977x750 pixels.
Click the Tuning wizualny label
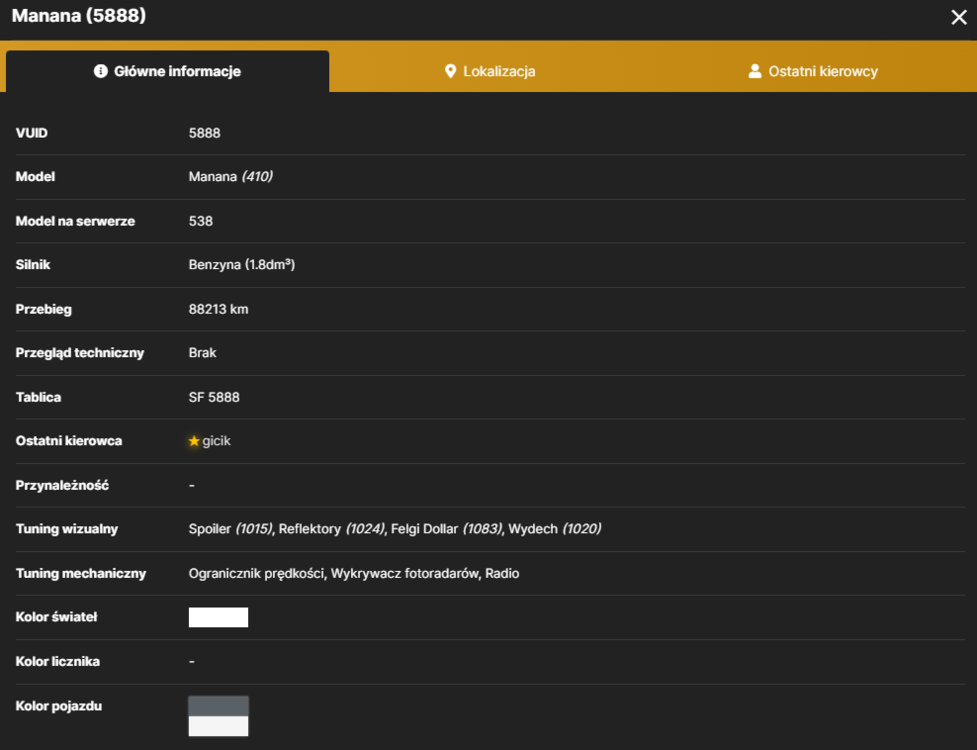point(67,529)
